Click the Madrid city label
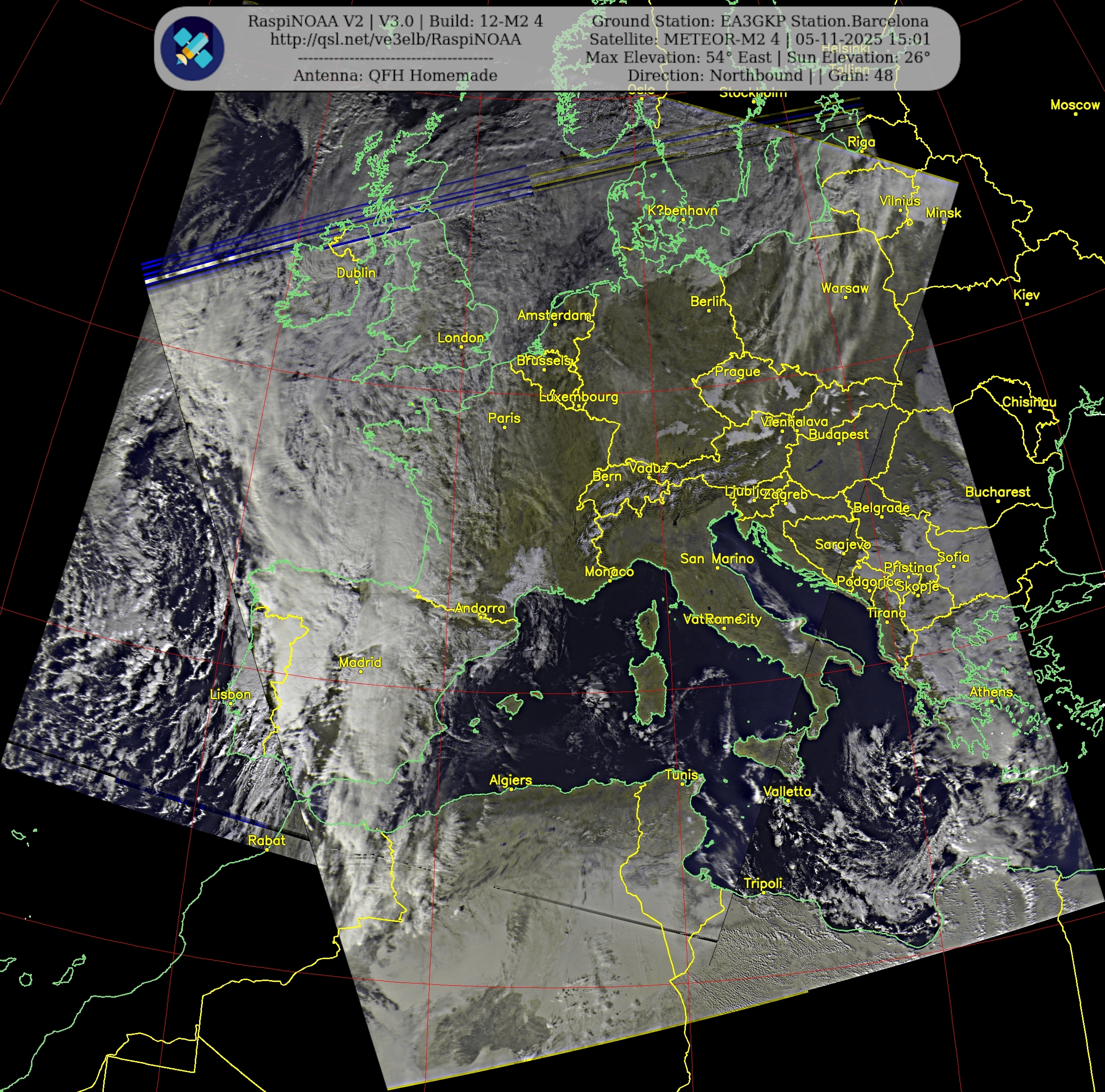 pos(360,662)
